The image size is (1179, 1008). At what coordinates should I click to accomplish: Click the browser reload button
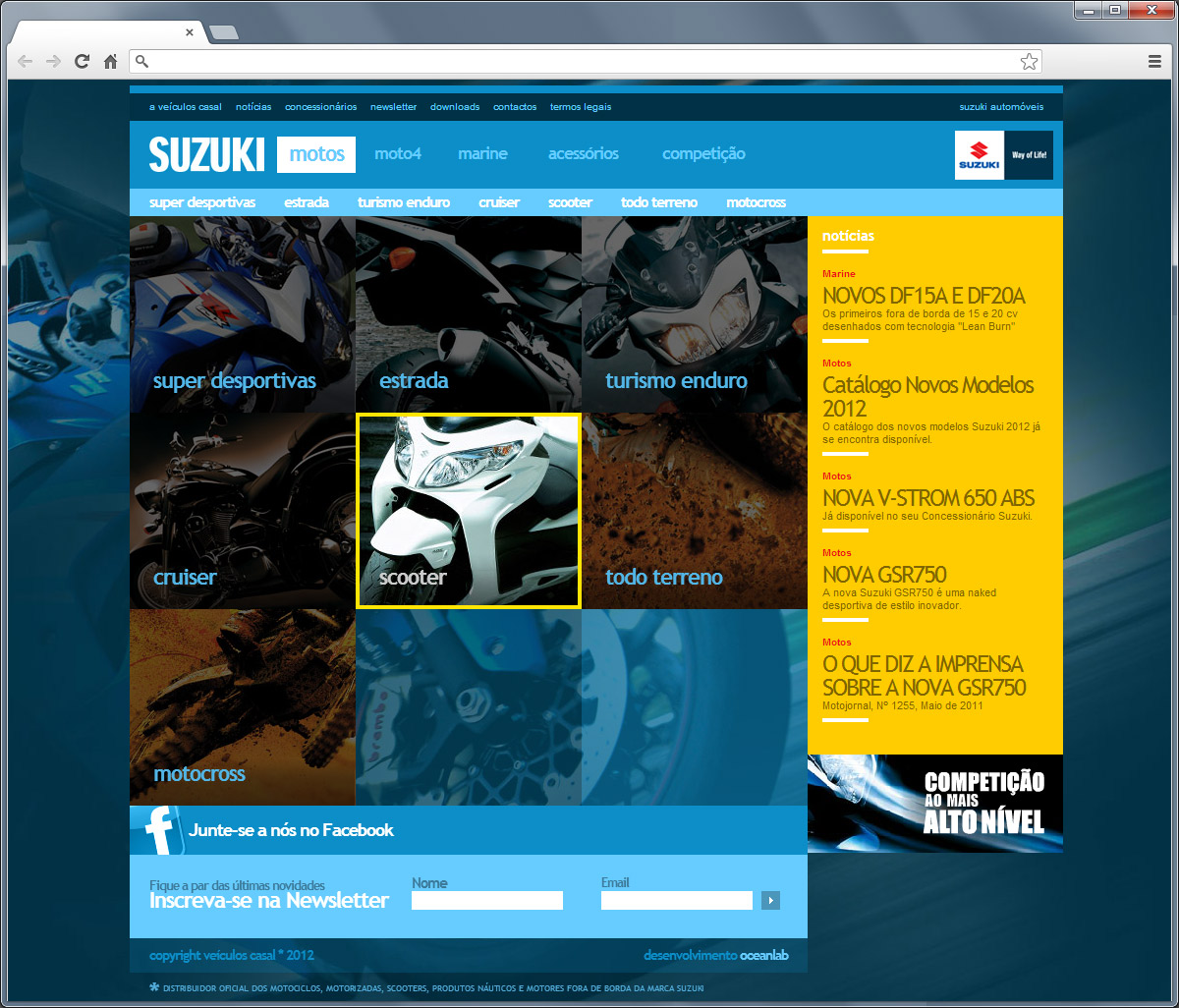click(82, 62)
